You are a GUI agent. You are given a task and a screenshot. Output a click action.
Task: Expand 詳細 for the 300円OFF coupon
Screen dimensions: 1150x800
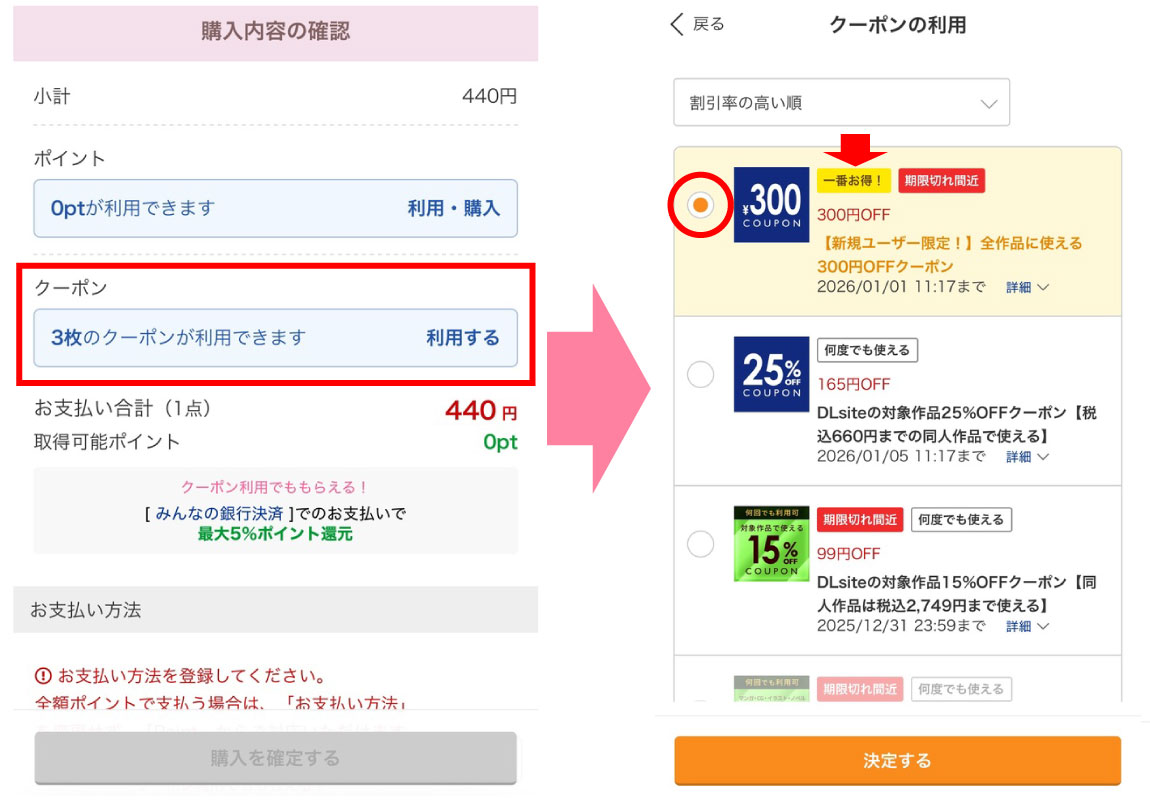coord(1027,287)
